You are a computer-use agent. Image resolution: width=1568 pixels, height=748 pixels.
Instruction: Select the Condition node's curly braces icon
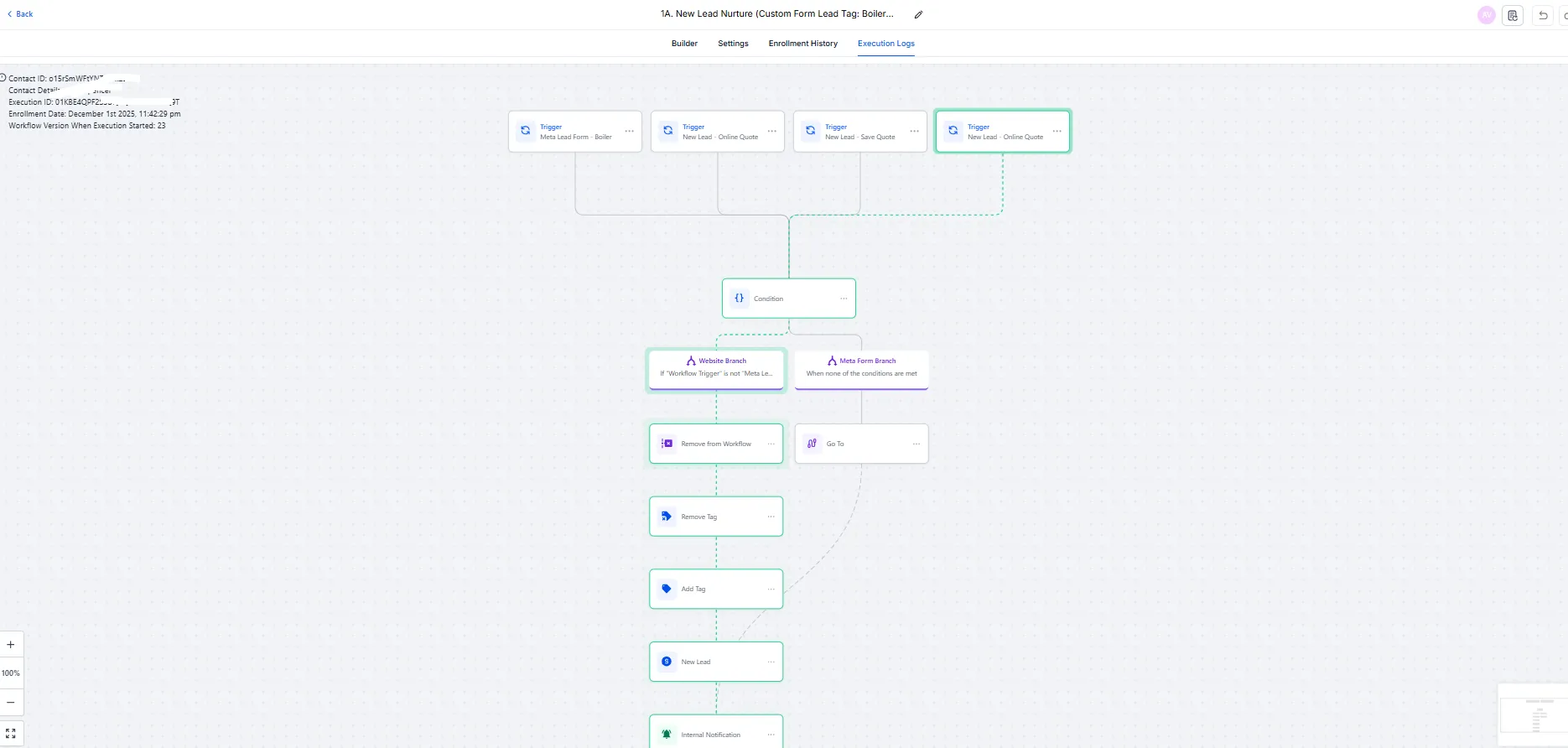tap(740, 298)
